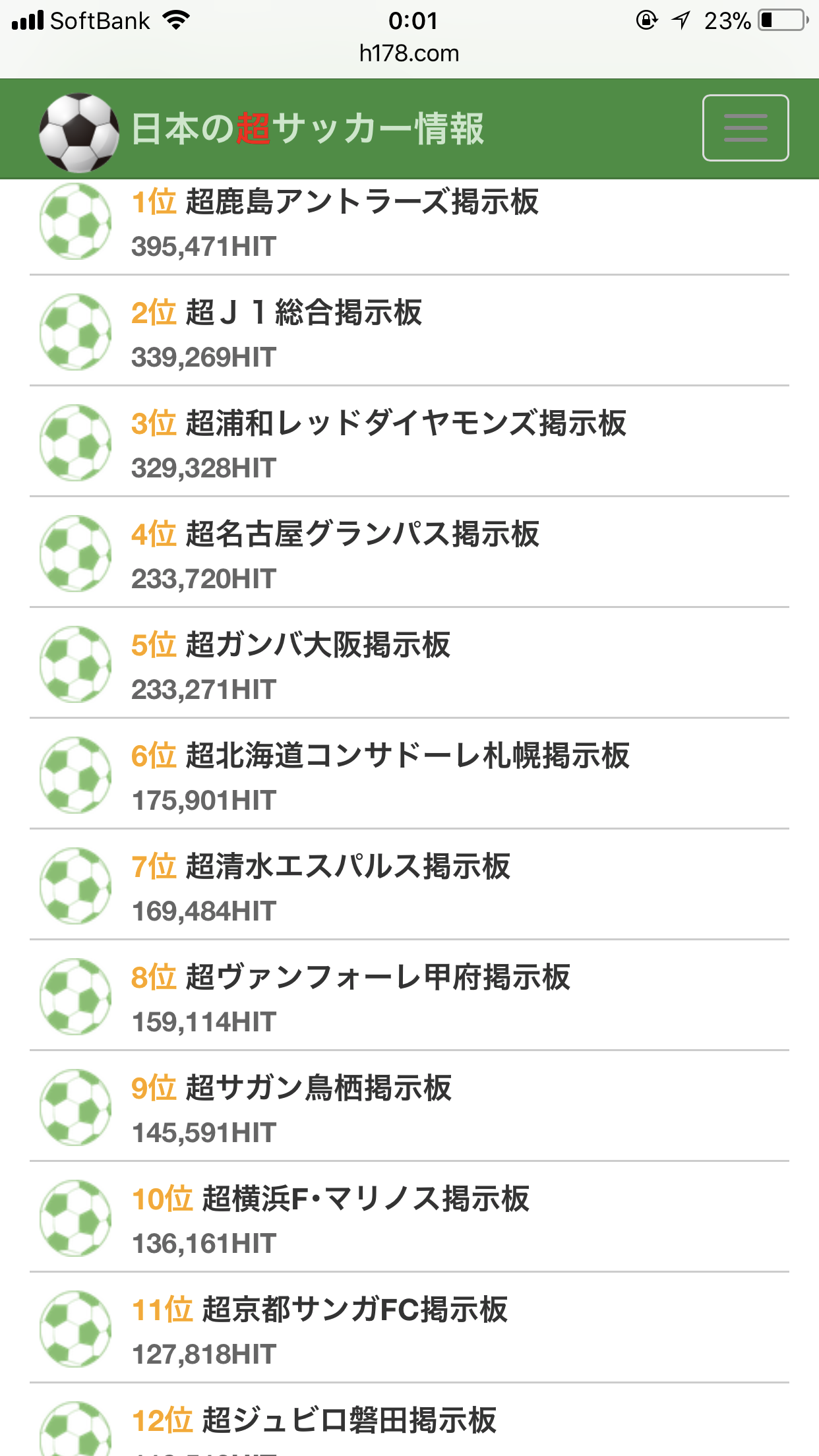This screenshot has width=819, height=1456.
Task: Open the 超鹿島アントラーズ掲示板 link
Action: (x=361, y=202)
